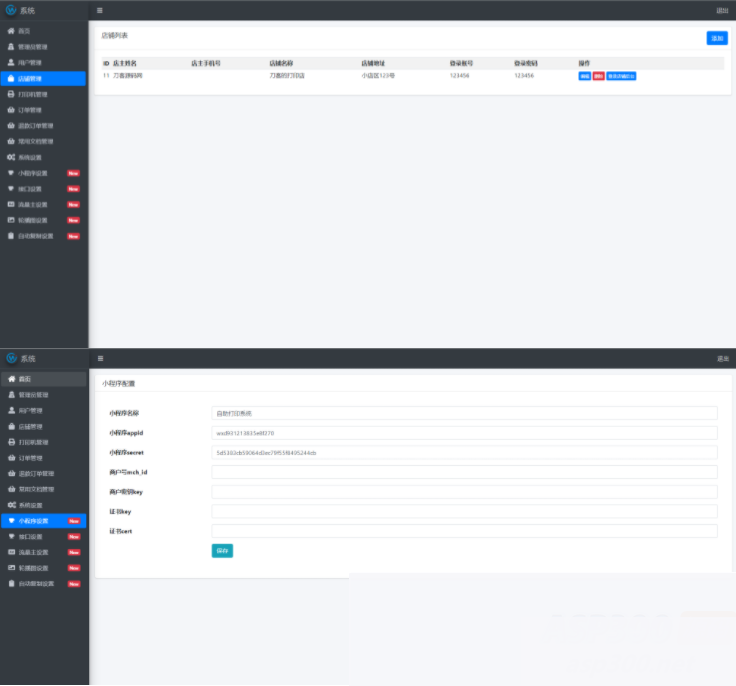Screen dimensions: 736x686
Task: Click the 小程序appid input field
Action: click(x=464, y=433)
